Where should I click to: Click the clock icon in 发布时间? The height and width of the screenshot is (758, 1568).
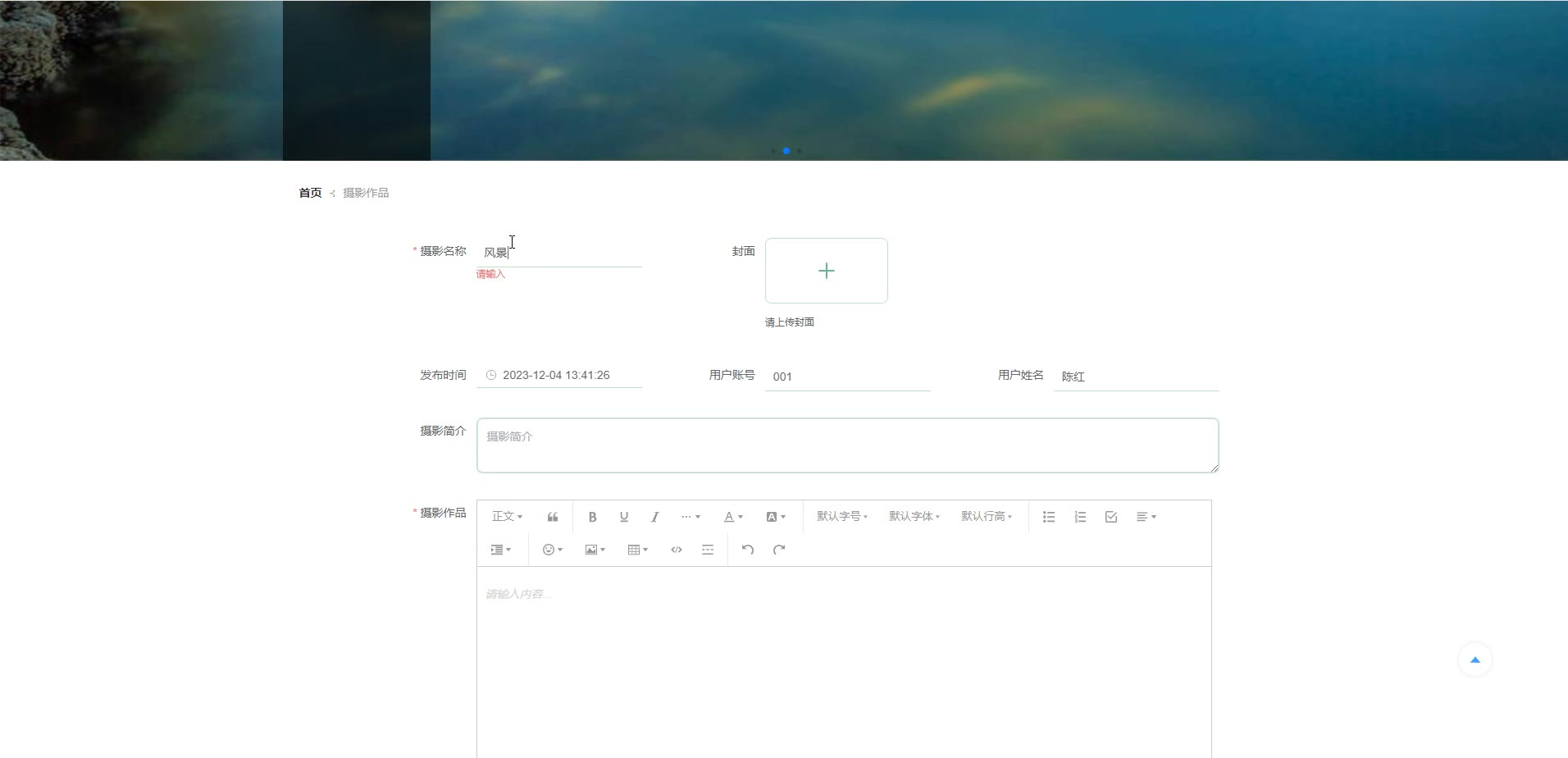(x=491, y=375)
